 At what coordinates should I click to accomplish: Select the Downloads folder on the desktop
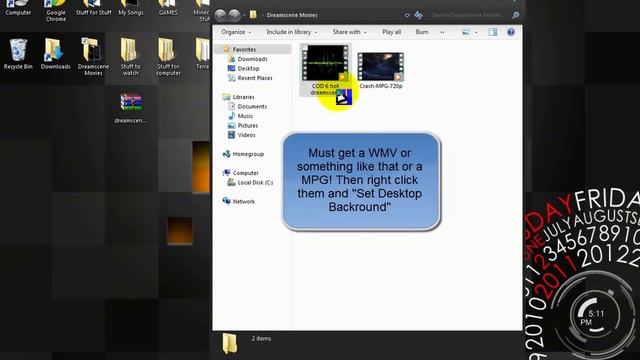coord(56,54)
